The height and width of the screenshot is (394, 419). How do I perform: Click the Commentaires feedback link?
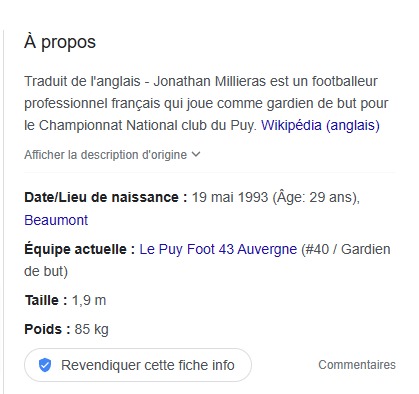(357, 365)
